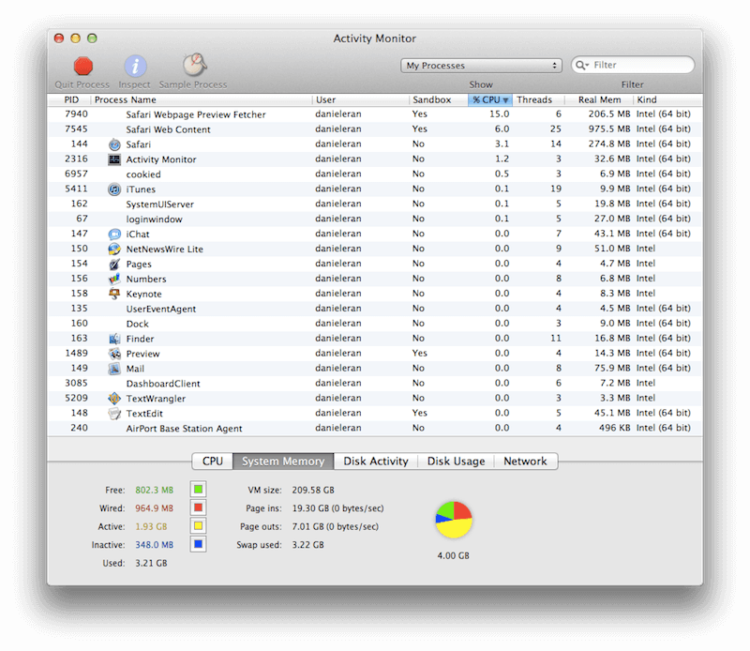Click the Page ins 19.30 GB value
The width and height of the screenshot is (750, 651).
tap(338, 508)
